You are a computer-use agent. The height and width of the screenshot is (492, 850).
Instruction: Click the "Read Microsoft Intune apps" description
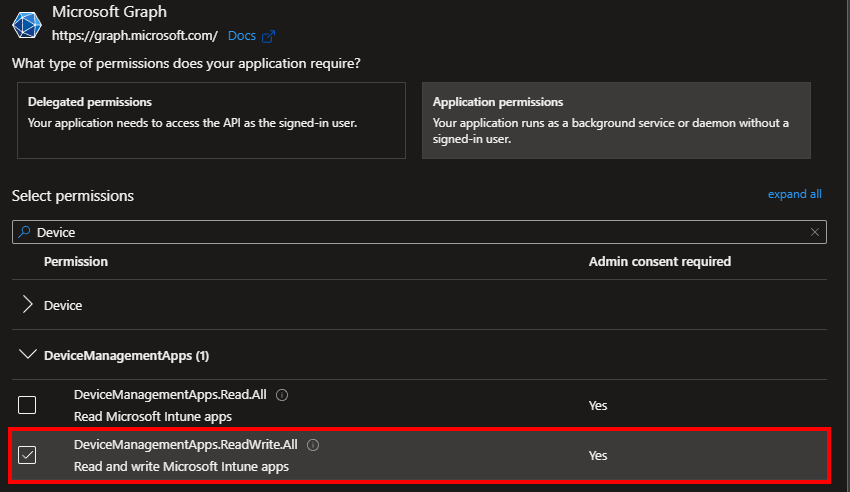[153, 416]
